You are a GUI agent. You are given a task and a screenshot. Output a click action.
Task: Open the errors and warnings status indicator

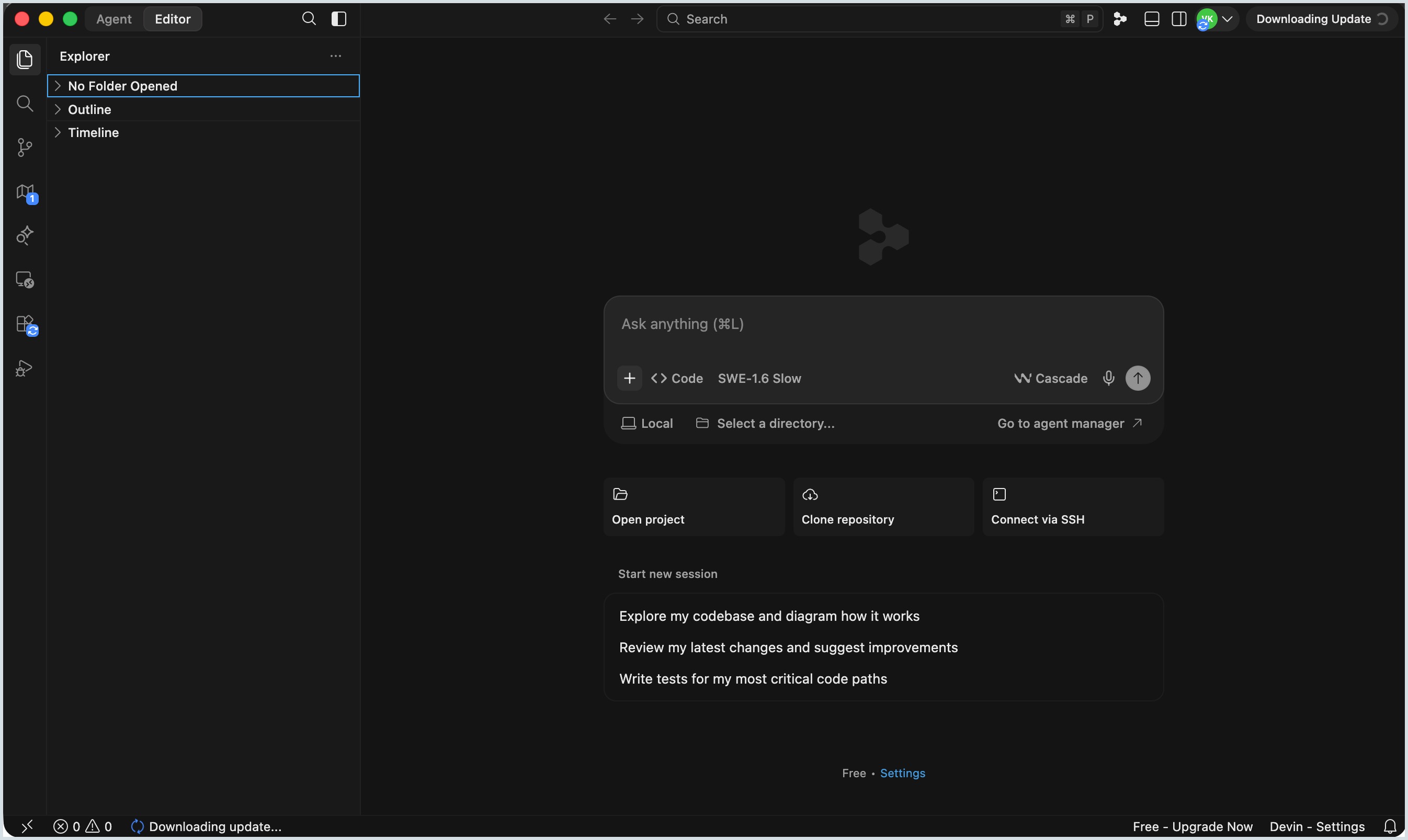click(83, 826)
